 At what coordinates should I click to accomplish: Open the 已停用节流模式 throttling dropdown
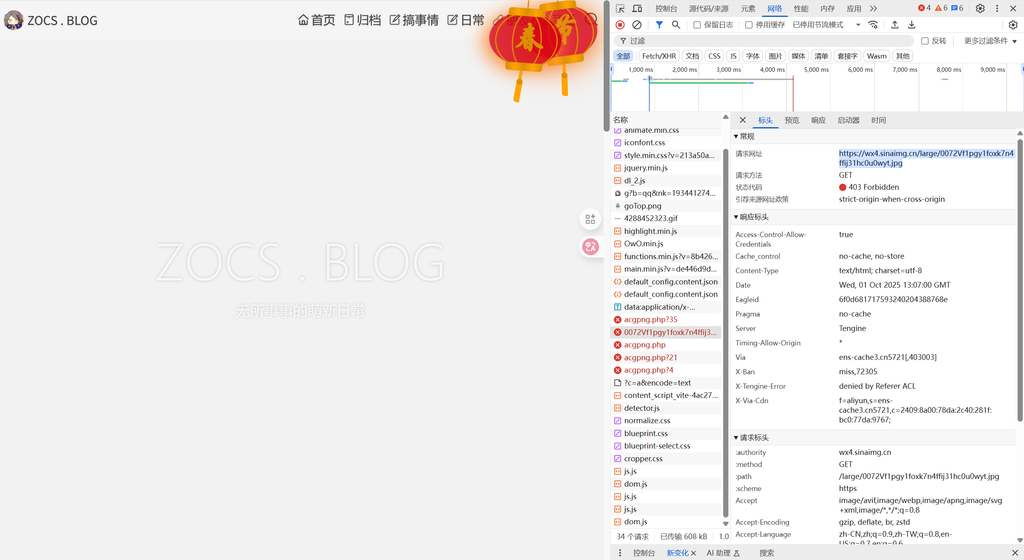826,25
